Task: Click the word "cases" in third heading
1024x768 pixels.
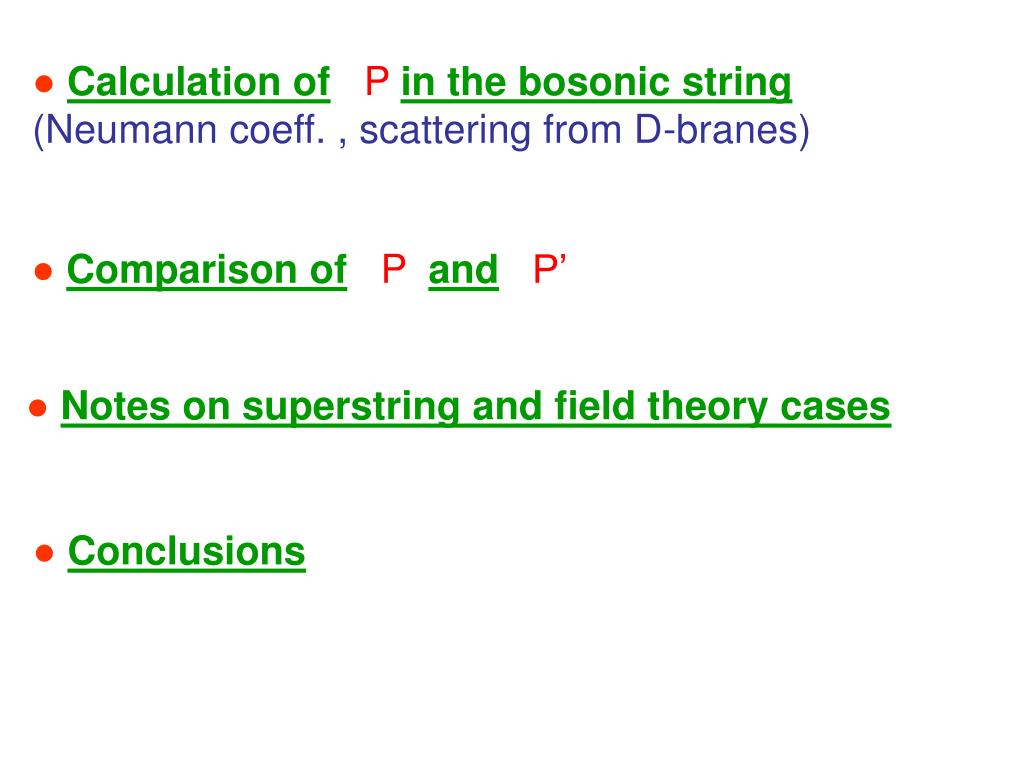Action: (835, 408)
